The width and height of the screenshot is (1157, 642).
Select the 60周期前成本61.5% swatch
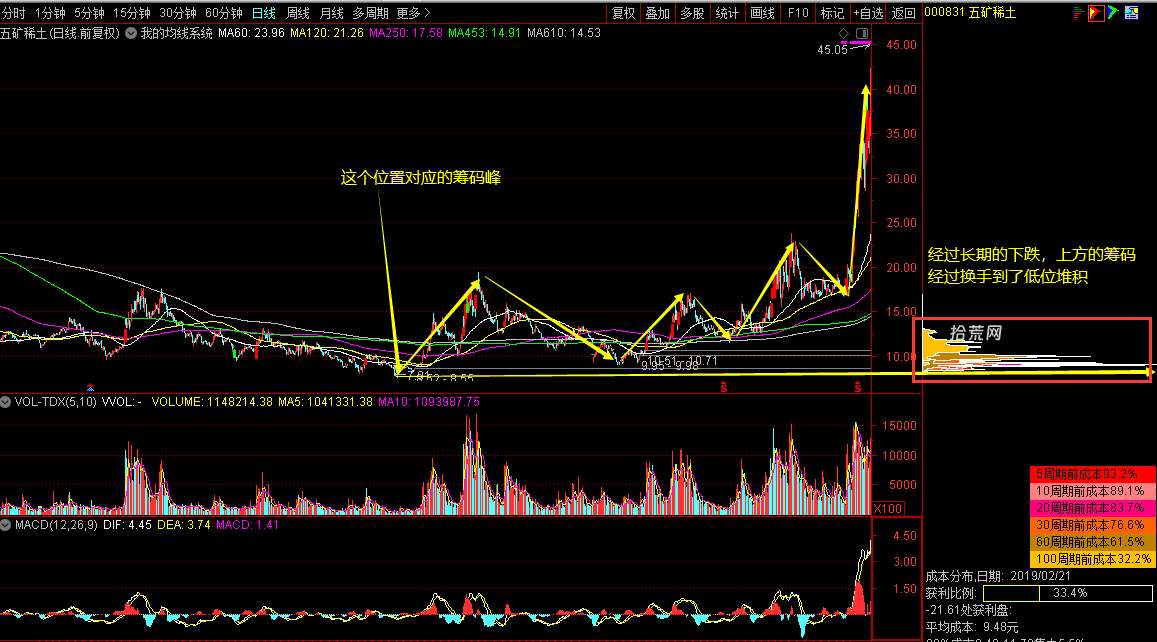[x=1091, y=542]
